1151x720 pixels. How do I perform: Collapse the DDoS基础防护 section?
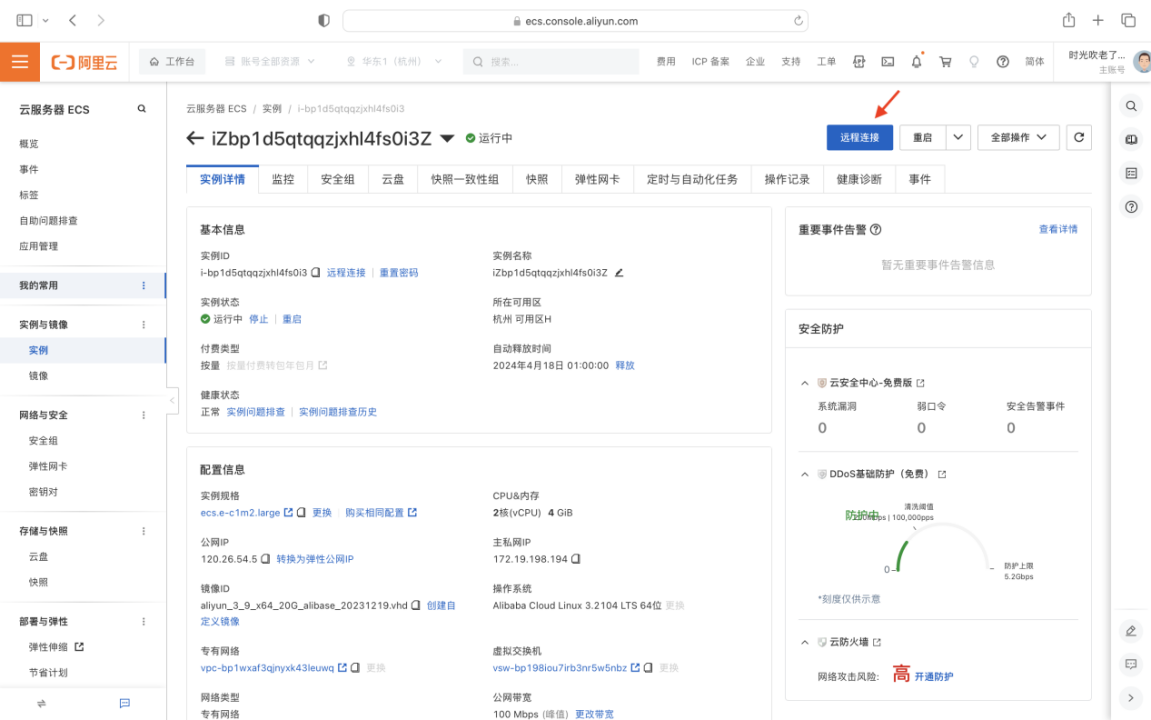(805, 474)
